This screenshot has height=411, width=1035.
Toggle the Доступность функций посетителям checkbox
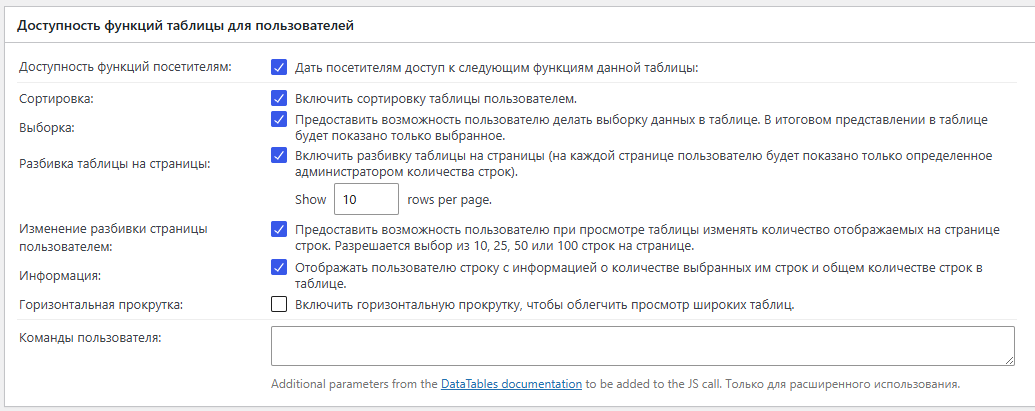click(279, 67)
